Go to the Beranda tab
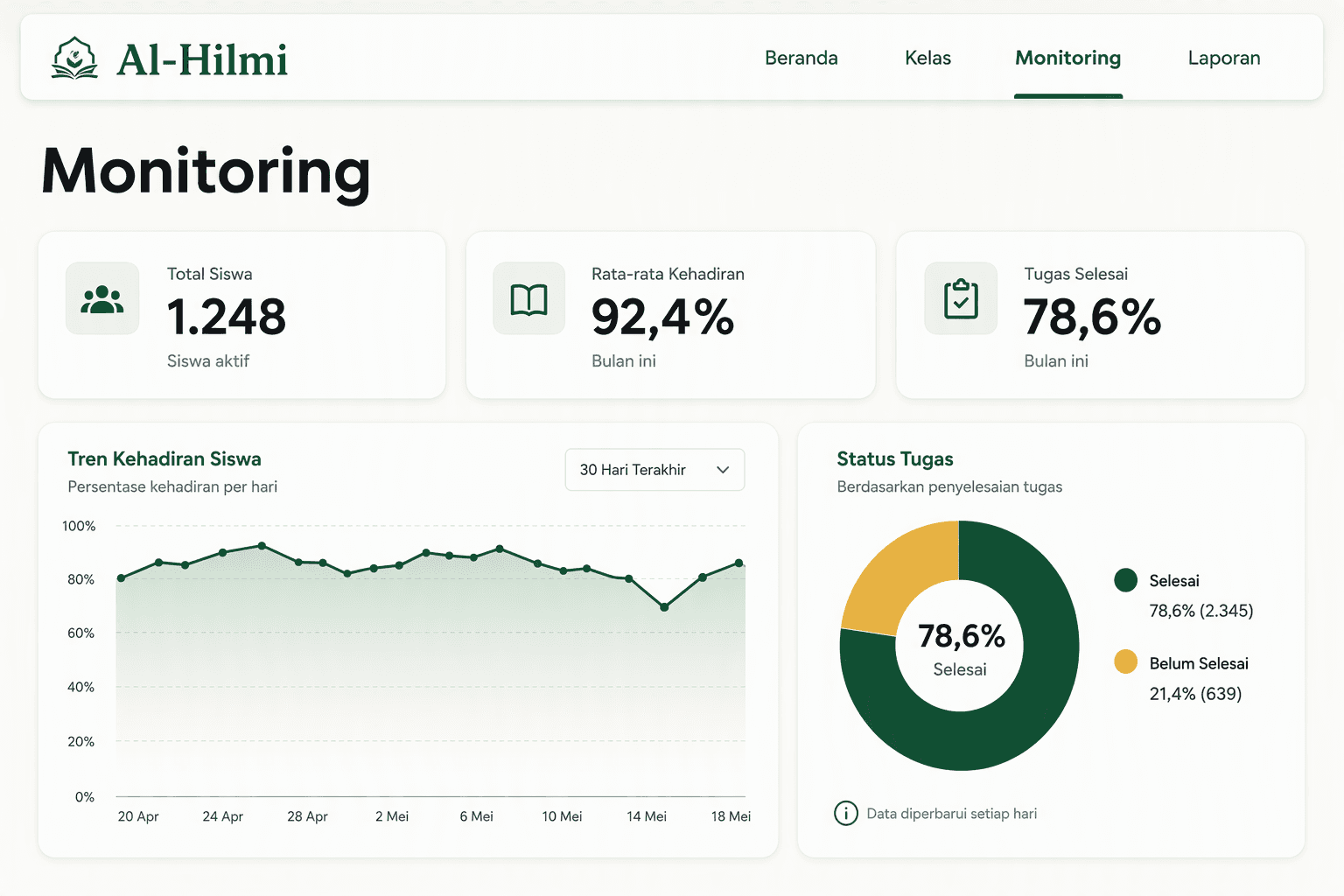Viewport: 1344px width, 896px height. (801, 58)
